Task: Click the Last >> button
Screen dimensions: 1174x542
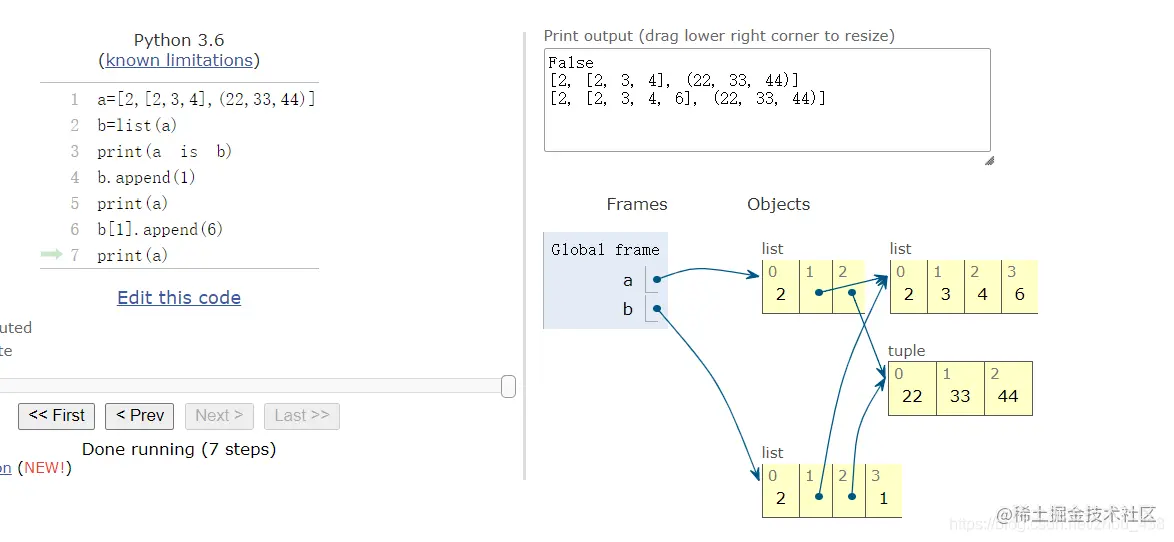Action: coord(302,416)
